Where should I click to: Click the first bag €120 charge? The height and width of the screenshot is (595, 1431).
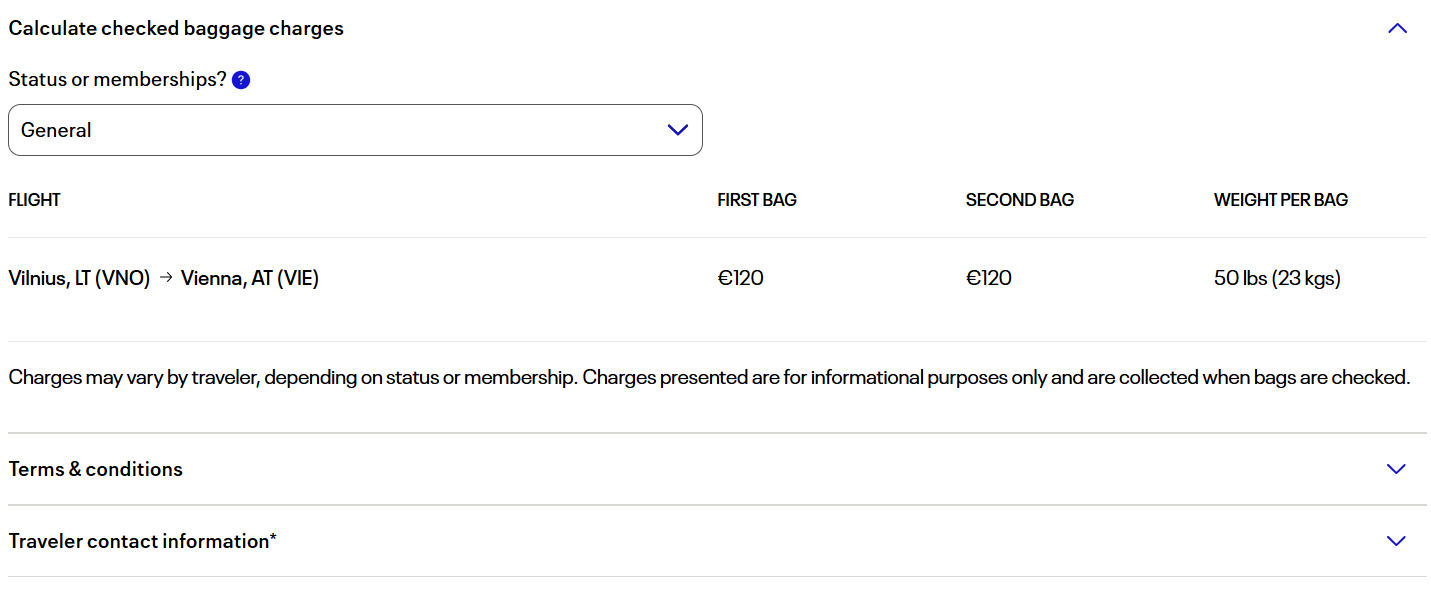pyautogui.click(x=740, y=278)
